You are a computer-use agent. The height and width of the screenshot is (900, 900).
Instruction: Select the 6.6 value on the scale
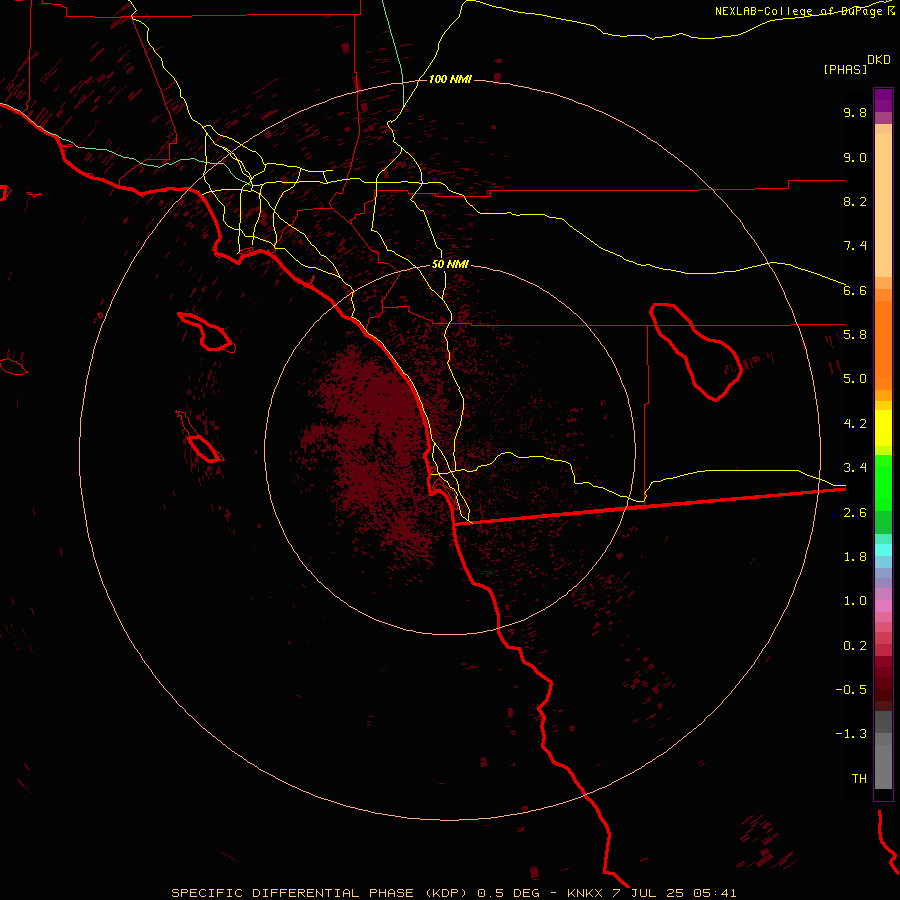[855, 290]
